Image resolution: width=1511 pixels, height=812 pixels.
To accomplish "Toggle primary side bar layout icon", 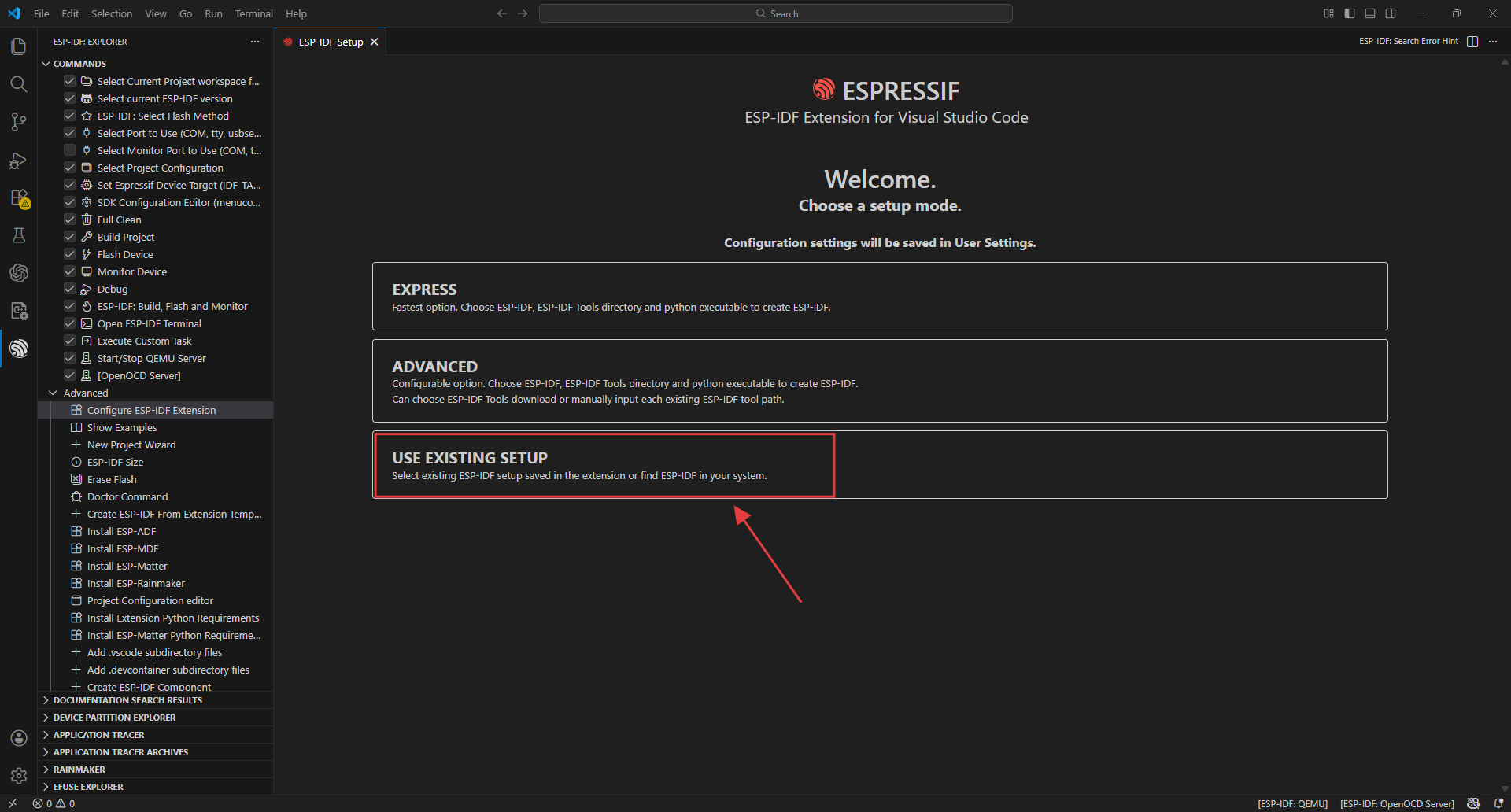I will (x=1350, y=13).
